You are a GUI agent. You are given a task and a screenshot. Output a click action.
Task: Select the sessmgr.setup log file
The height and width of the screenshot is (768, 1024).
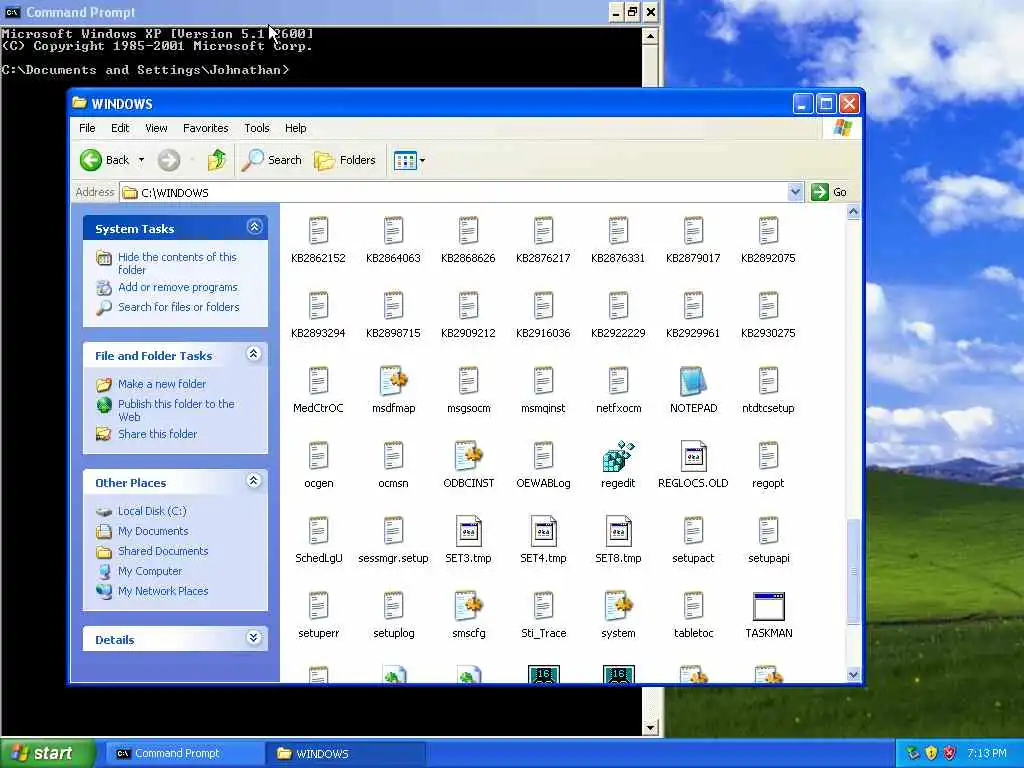click(x=393, y=532)
